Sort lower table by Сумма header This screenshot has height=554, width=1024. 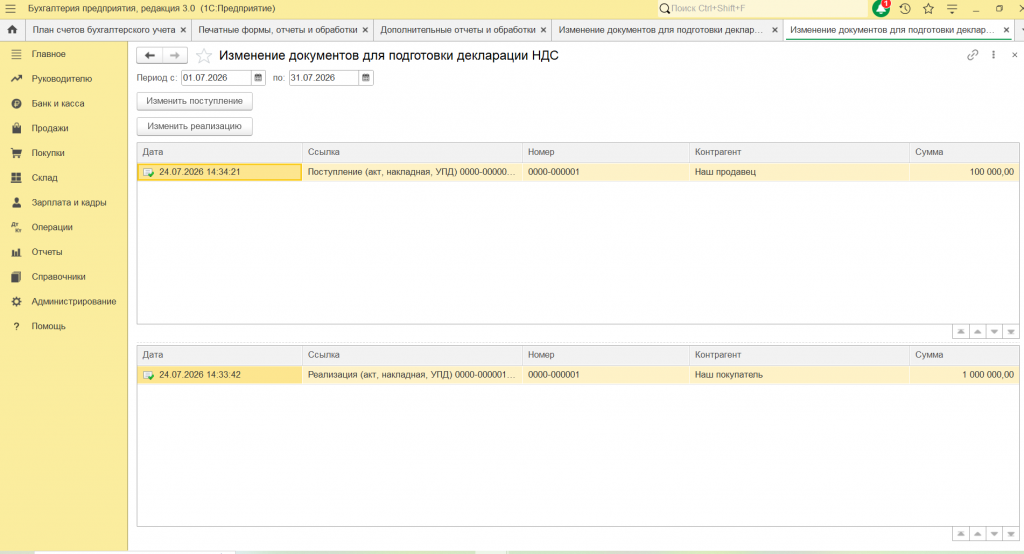(964, 355)
